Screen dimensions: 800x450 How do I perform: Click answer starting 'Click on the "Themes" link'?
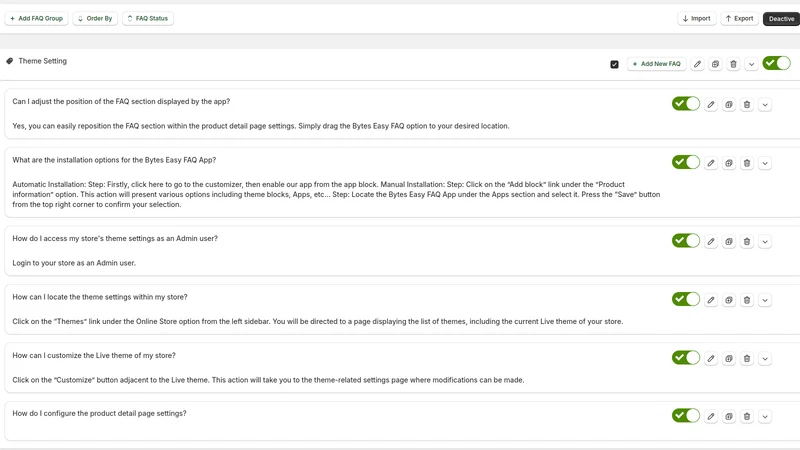[317, 321]
